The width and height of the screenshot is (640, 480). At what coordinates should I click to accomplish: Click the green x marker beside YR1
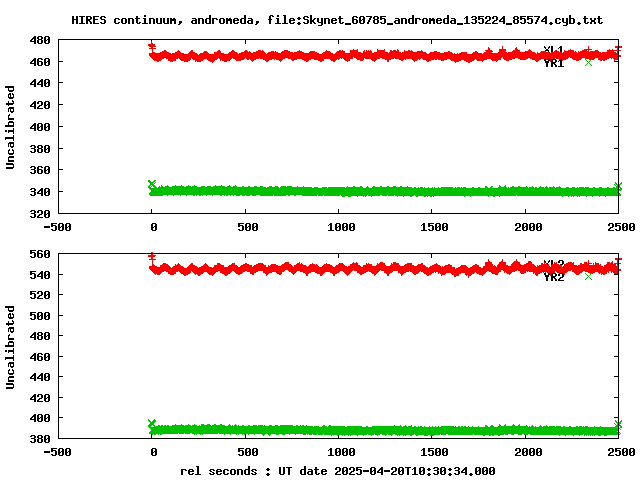pyautogui.click(x=588, y=62)
